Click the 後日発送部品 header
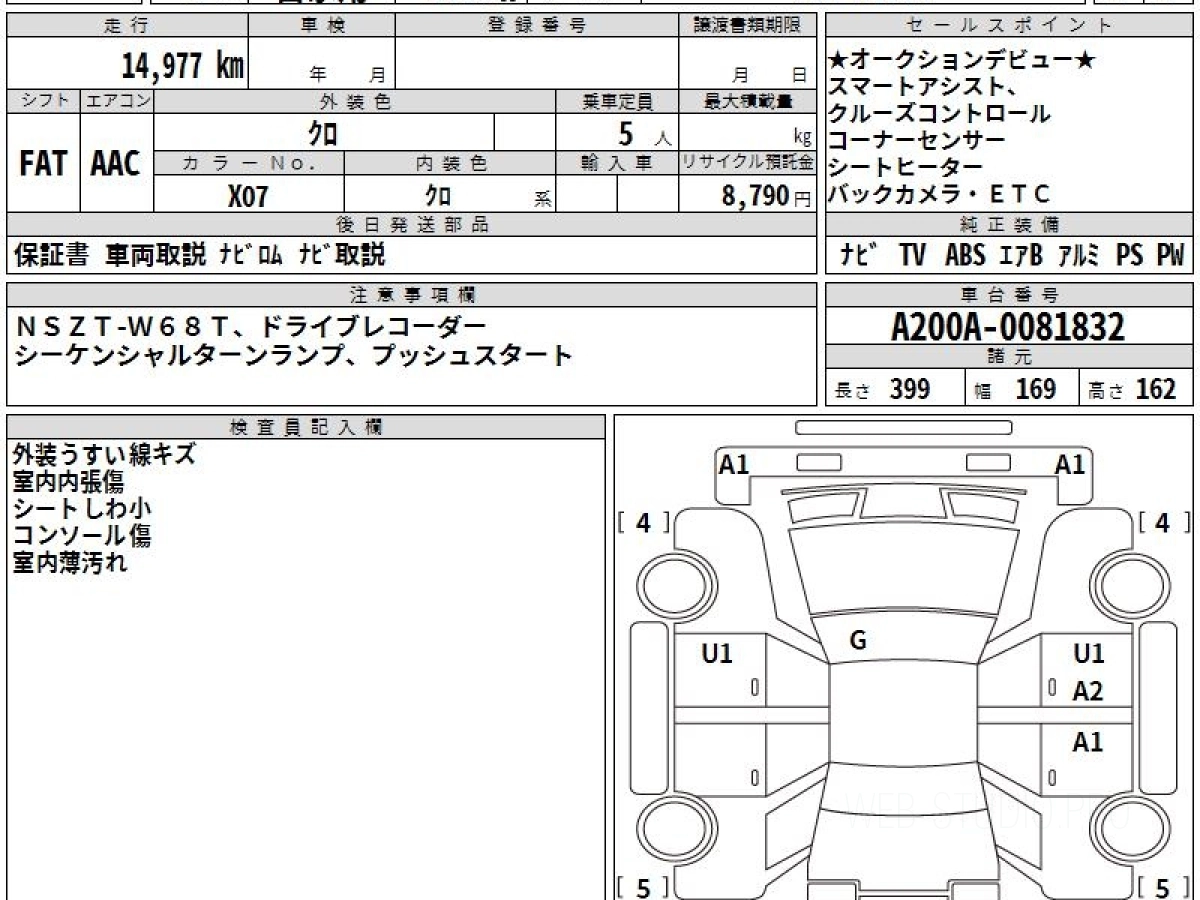This screenshot has width=1200, height=900. [x=411, y=225]
